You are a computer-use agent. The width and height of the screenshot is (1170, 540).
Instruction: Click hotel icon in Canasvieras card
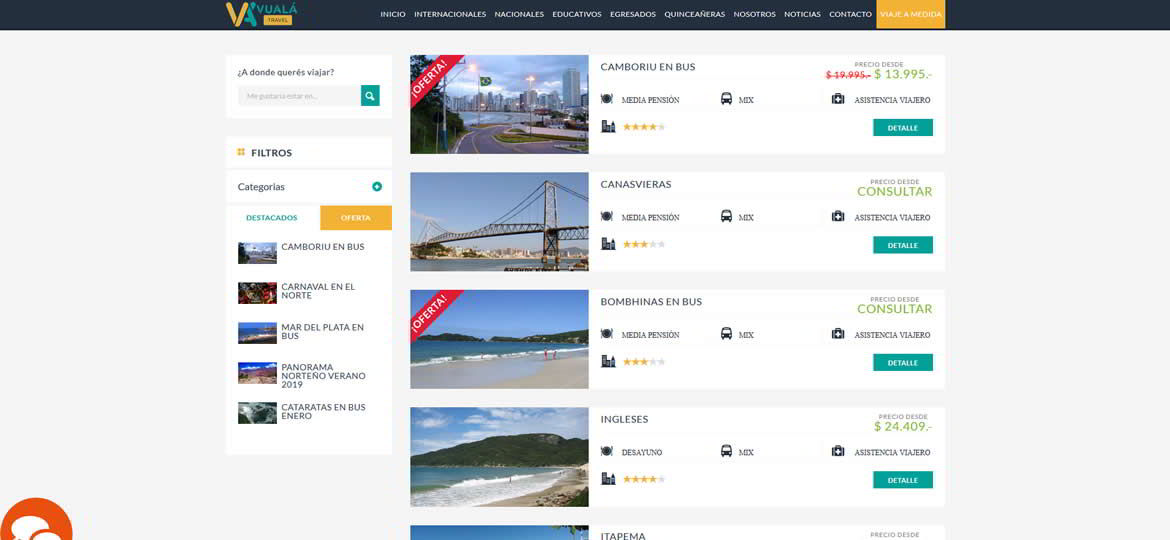tap(608, 244)
